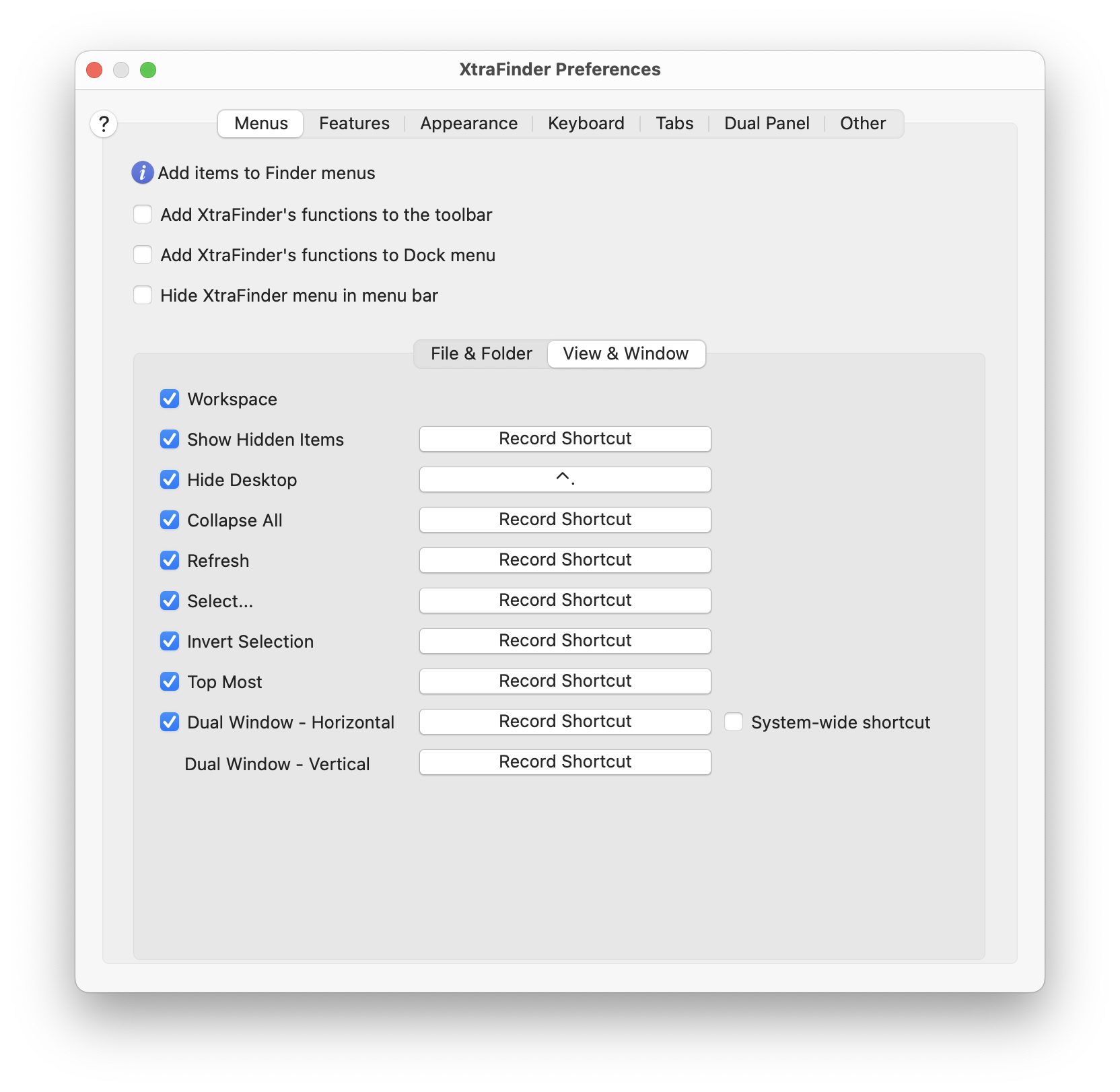This screenshot has height=1092, width=1120.
Task: Open the Other preferences tab
Action: (862, 124)
